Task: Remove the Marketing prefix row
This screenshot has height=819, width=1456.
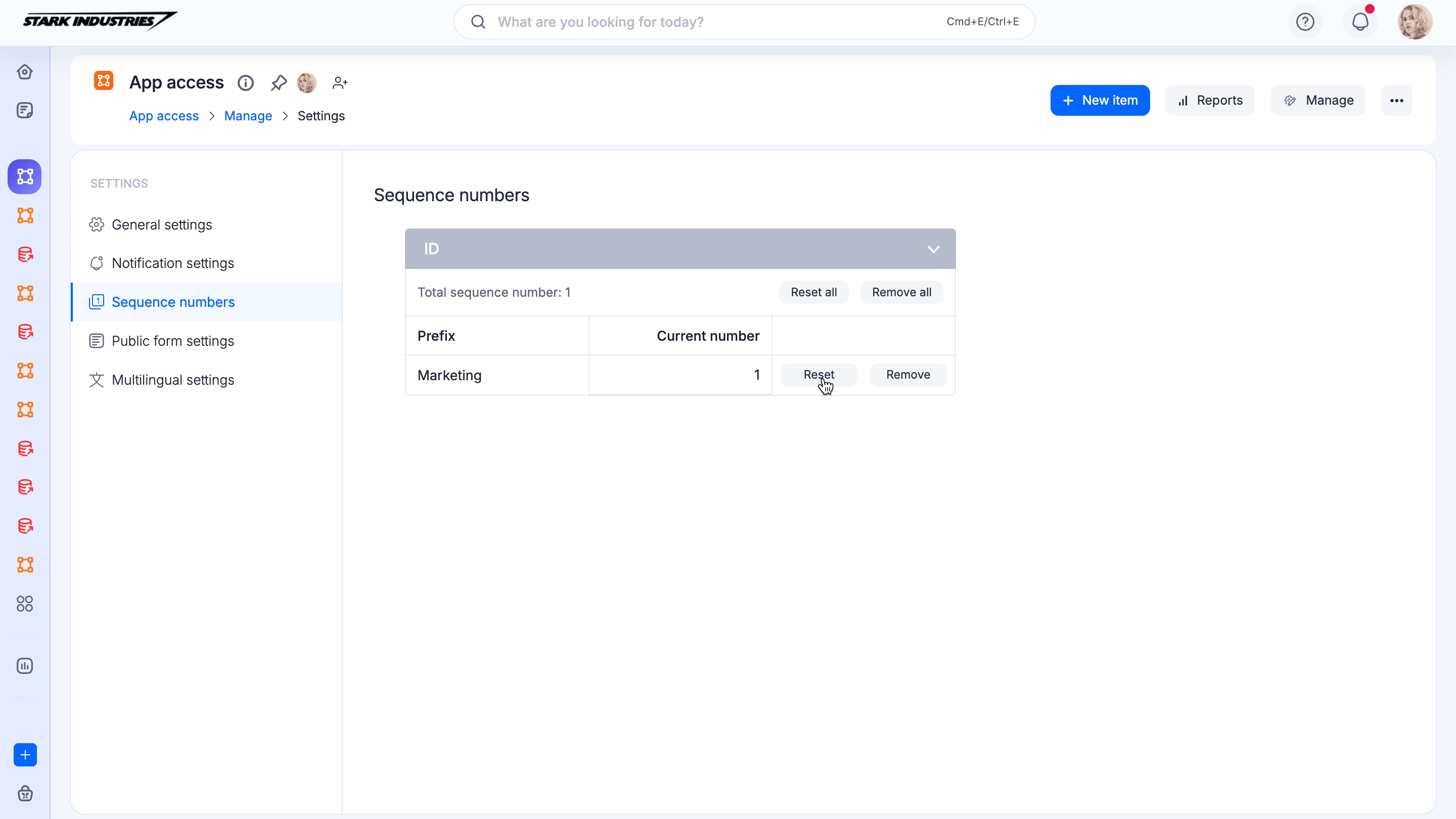Action: [x=908, y=375]
